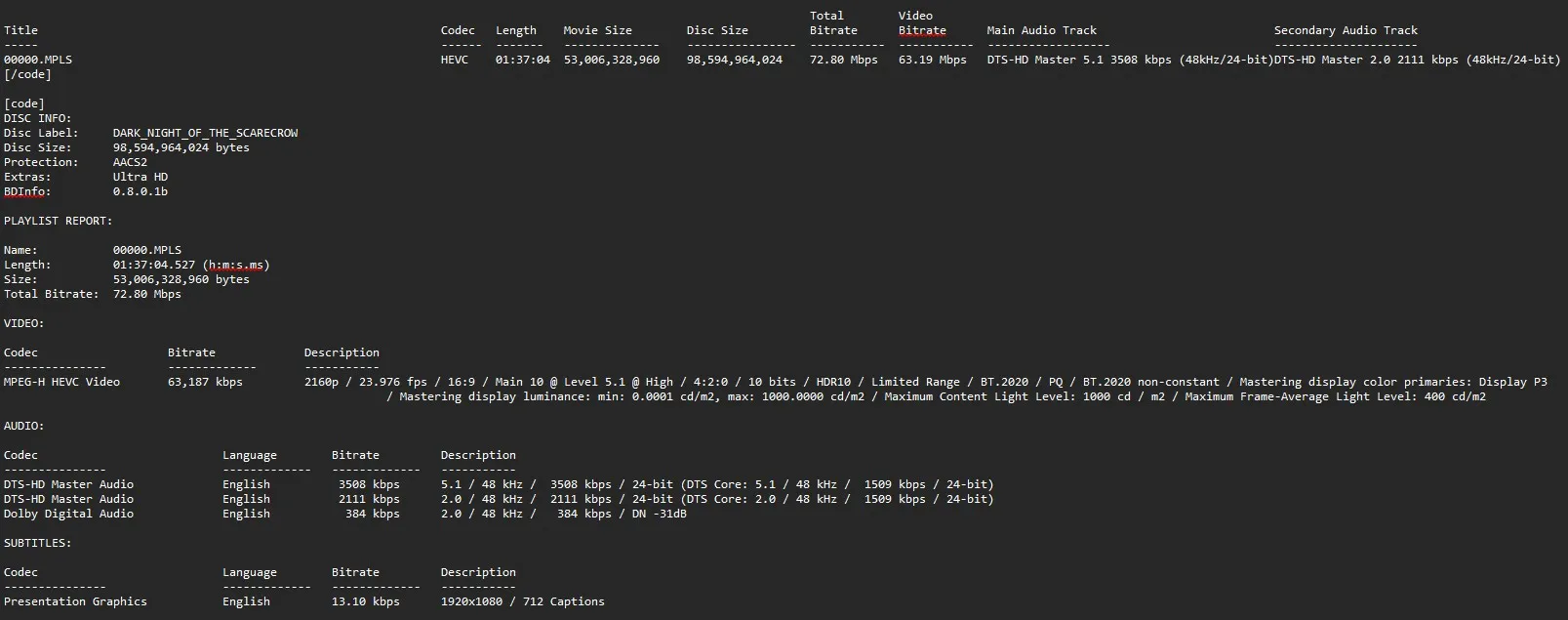
Task: Click the underlined BDInfo label
Action: coord(26,191)
